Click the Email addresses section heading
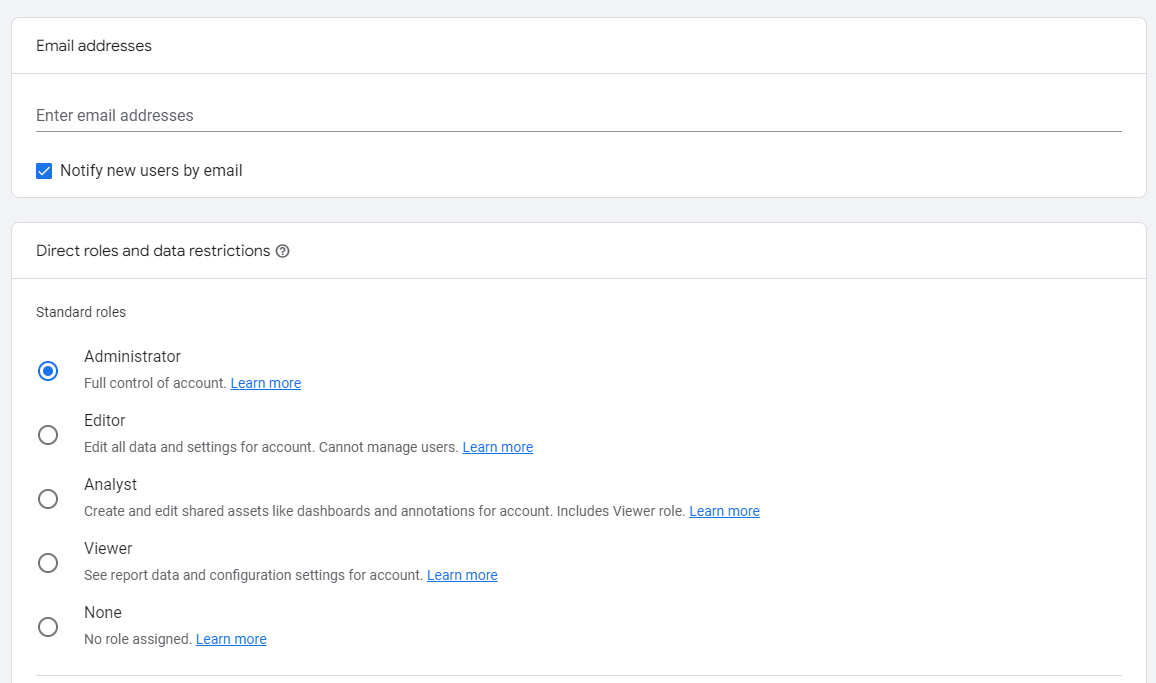This screenshot has width=1156, height=683. 94,46
